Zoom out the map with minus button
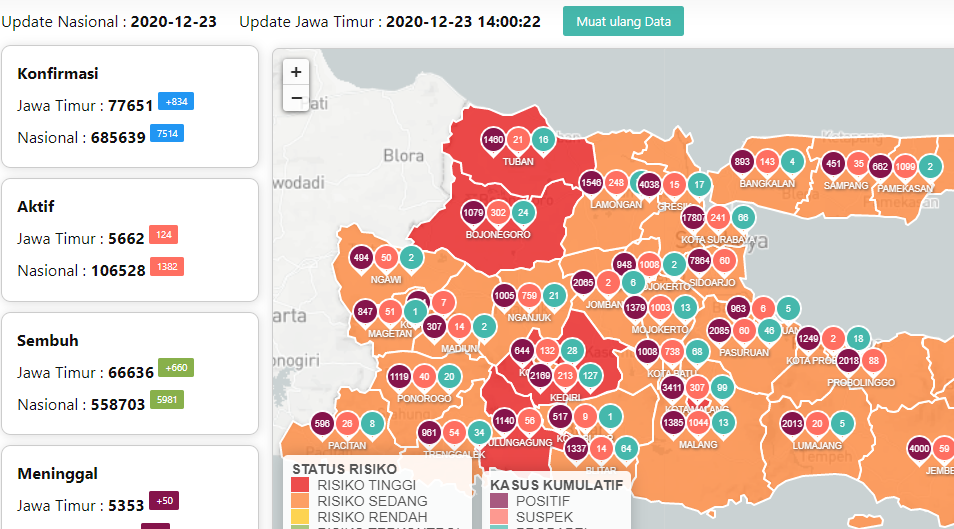 point(296,98)
